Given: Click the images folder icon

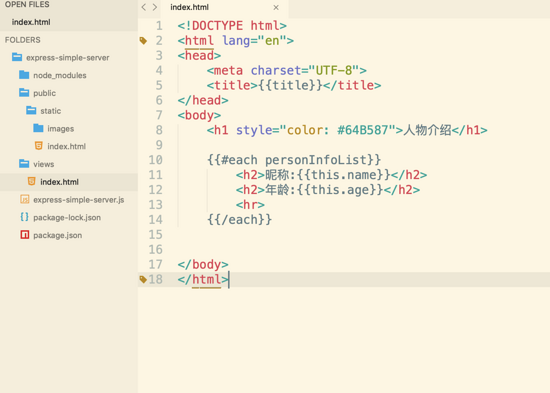Looking at the screenshot, I should pyautogui.click(x=38, y=128).
